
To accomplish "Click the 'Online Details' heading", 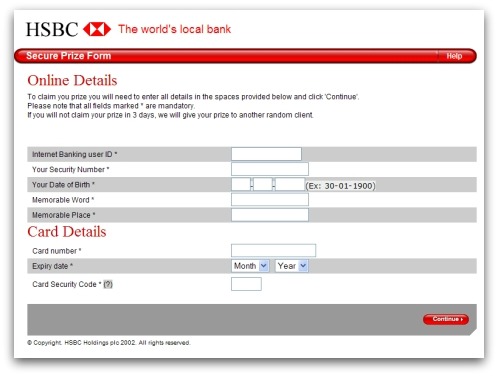I will tap(72, 80).
